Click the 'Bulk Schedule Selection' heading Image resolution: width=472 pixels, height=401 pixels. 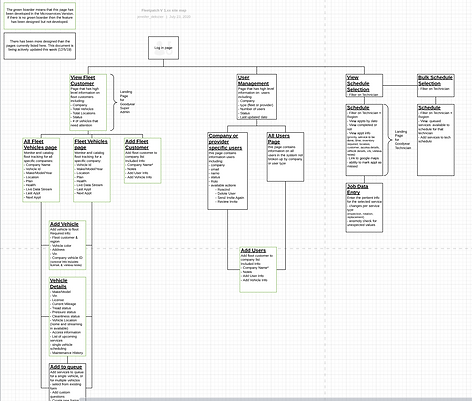[x=435, y=80]
